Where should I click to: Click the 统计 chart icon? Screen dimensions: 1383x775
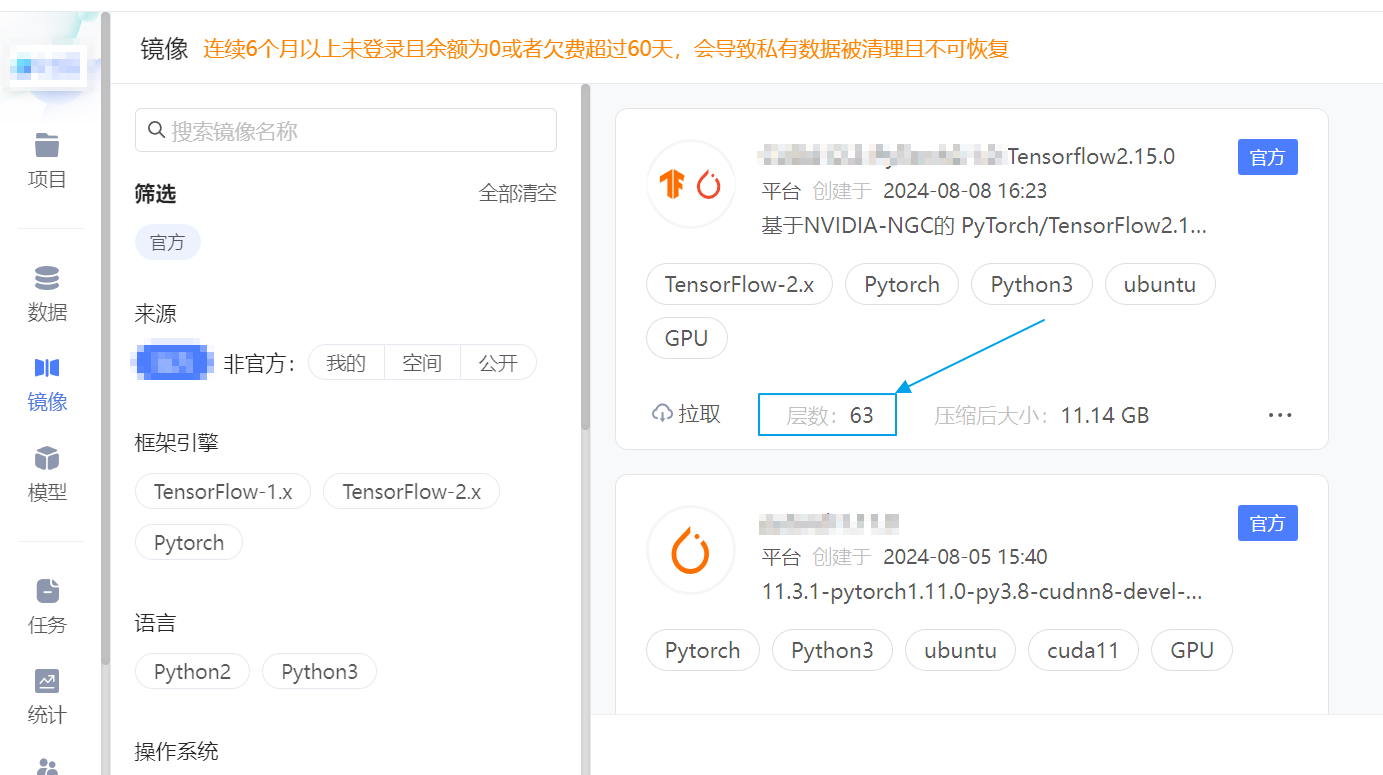[47, 682]
